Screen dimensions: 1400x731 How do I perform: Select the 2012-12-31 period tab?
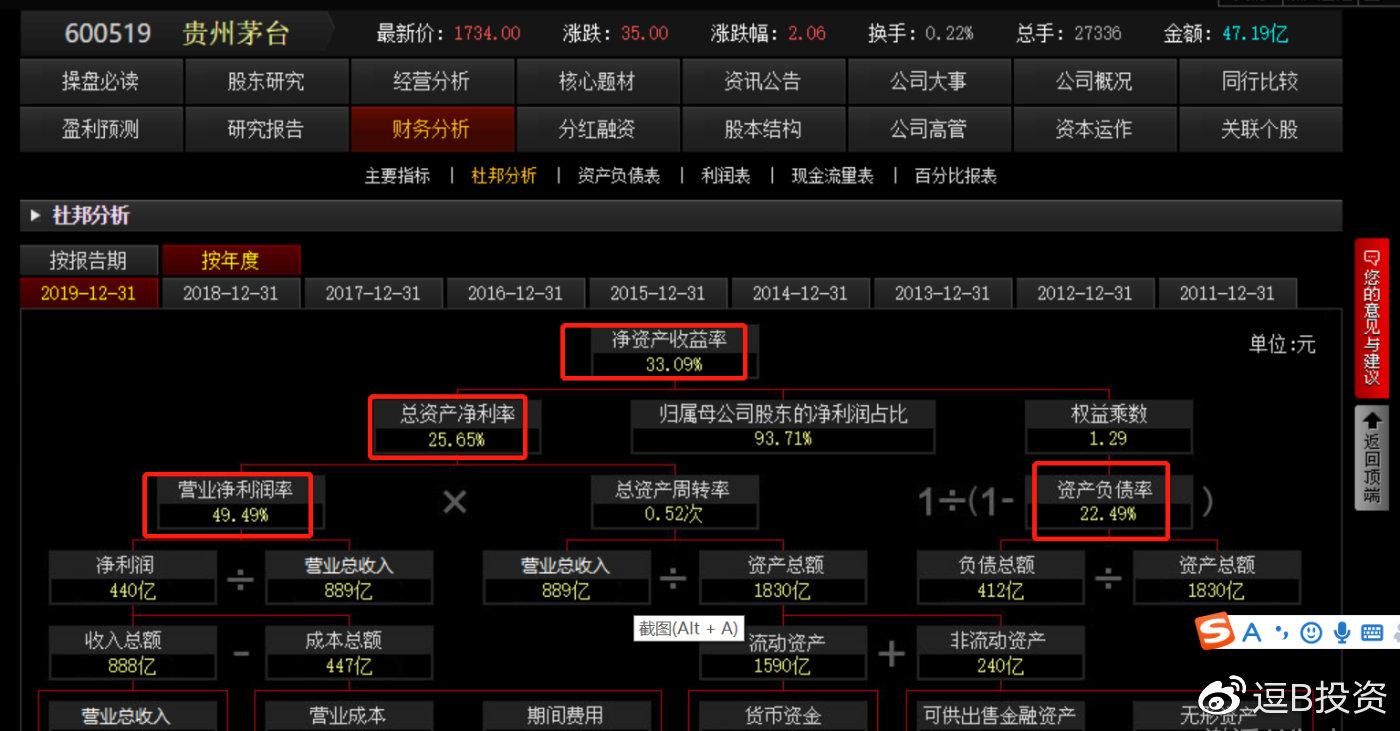[x=1085, y=293]
